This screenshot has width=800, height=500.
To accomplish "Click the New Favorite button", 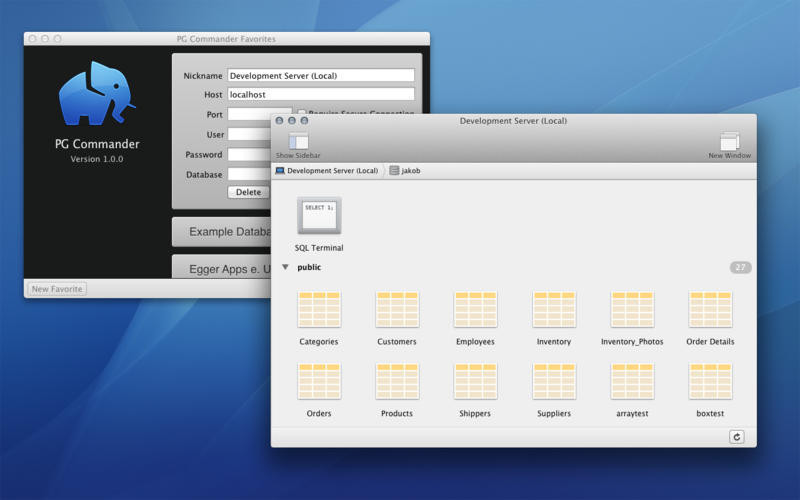I will pyautogui.click(x=57, y=289).
